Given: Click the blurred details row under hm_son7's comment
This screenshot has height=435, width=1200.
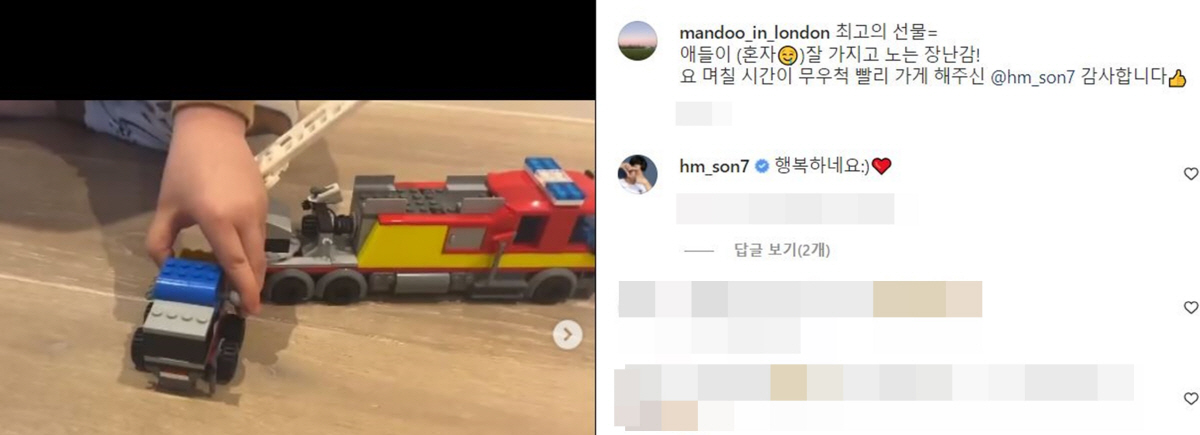Looking at the screenshot, I should point(785,209).
